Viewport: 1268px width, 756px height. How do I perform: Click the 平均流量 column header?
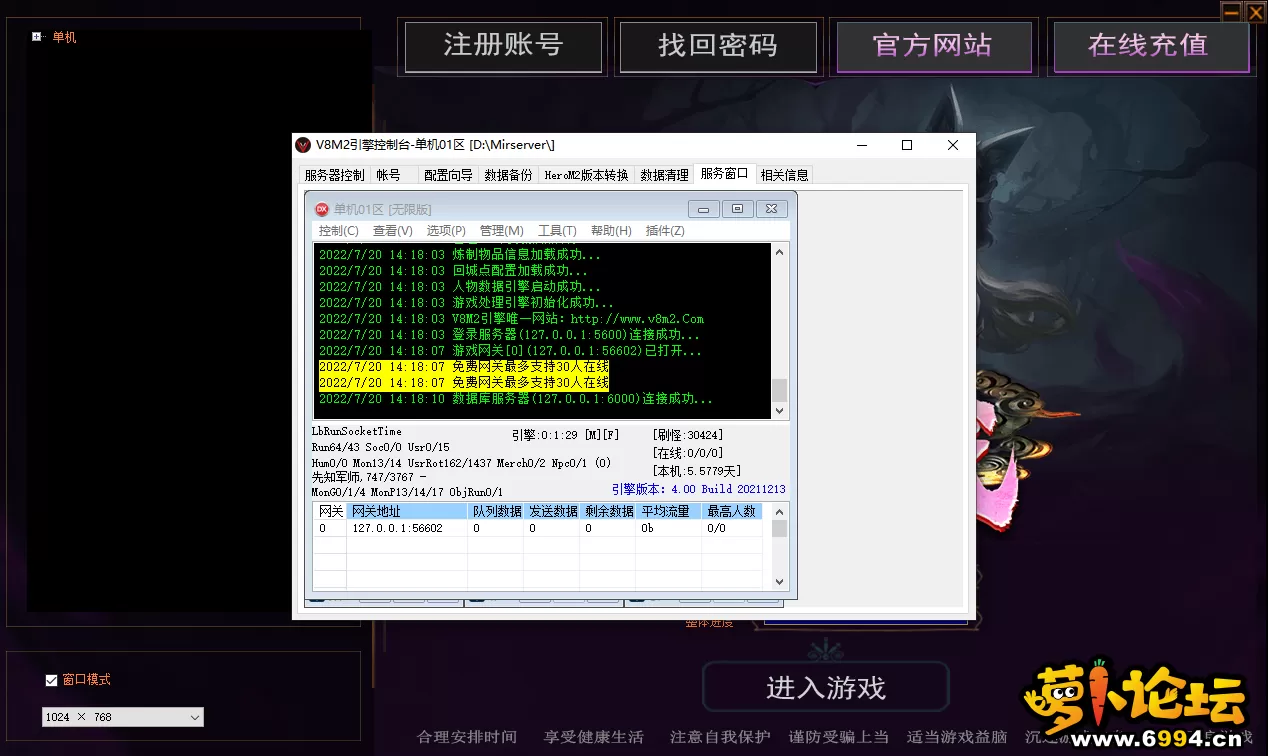pyautogui.click(x=669, y=511)
